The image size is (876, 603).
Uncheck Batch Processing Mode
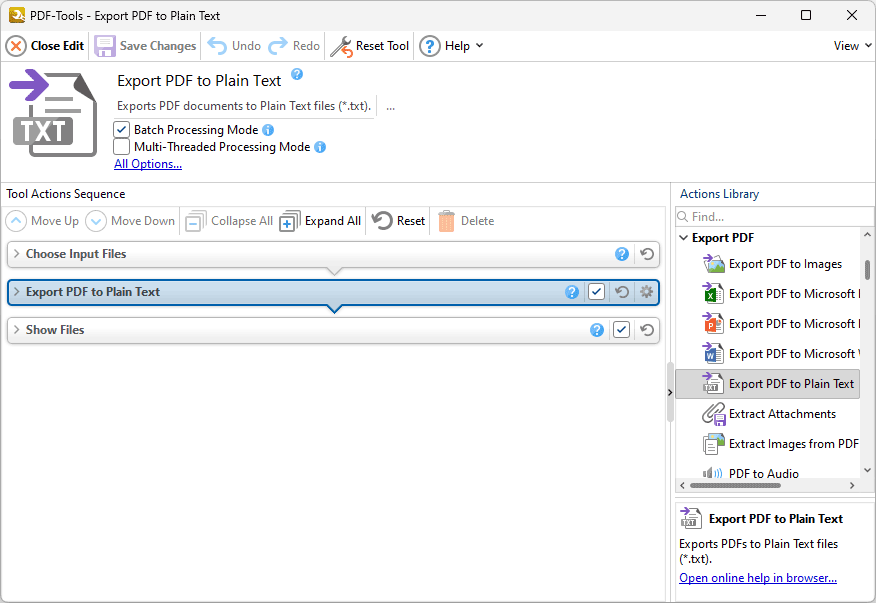(121, 129)
